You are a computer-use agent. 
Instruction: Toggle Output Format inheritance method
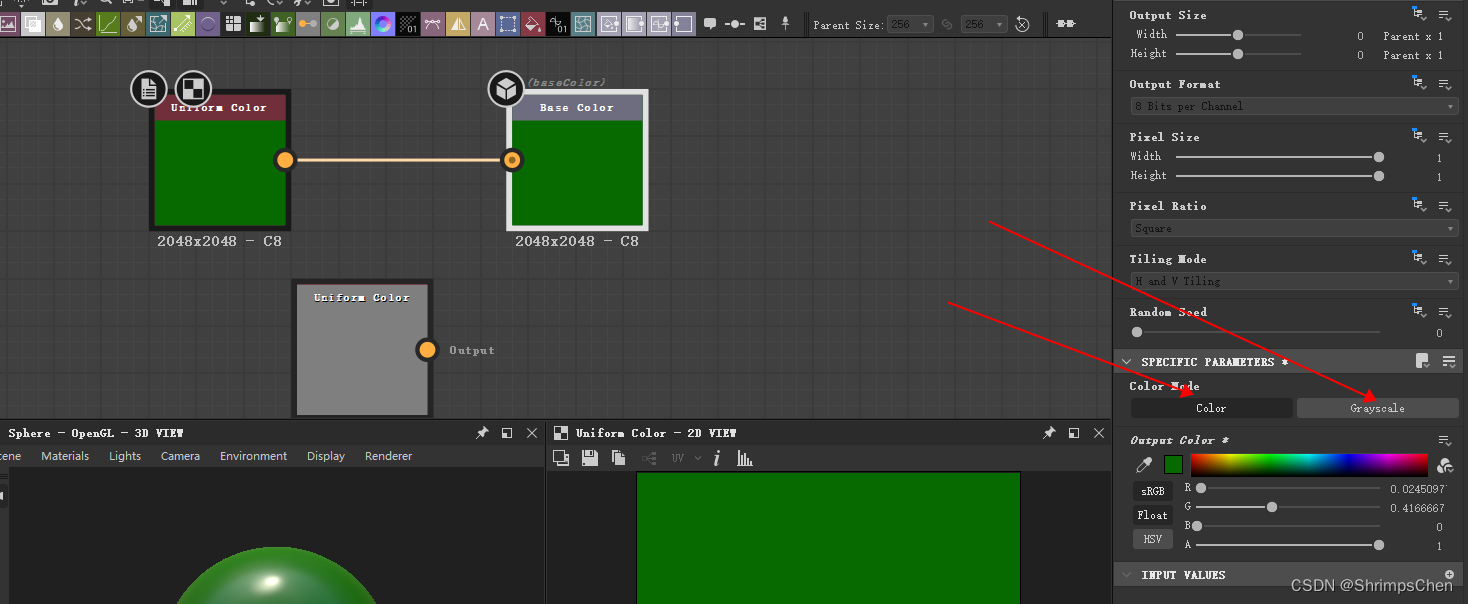point(1420,84)
